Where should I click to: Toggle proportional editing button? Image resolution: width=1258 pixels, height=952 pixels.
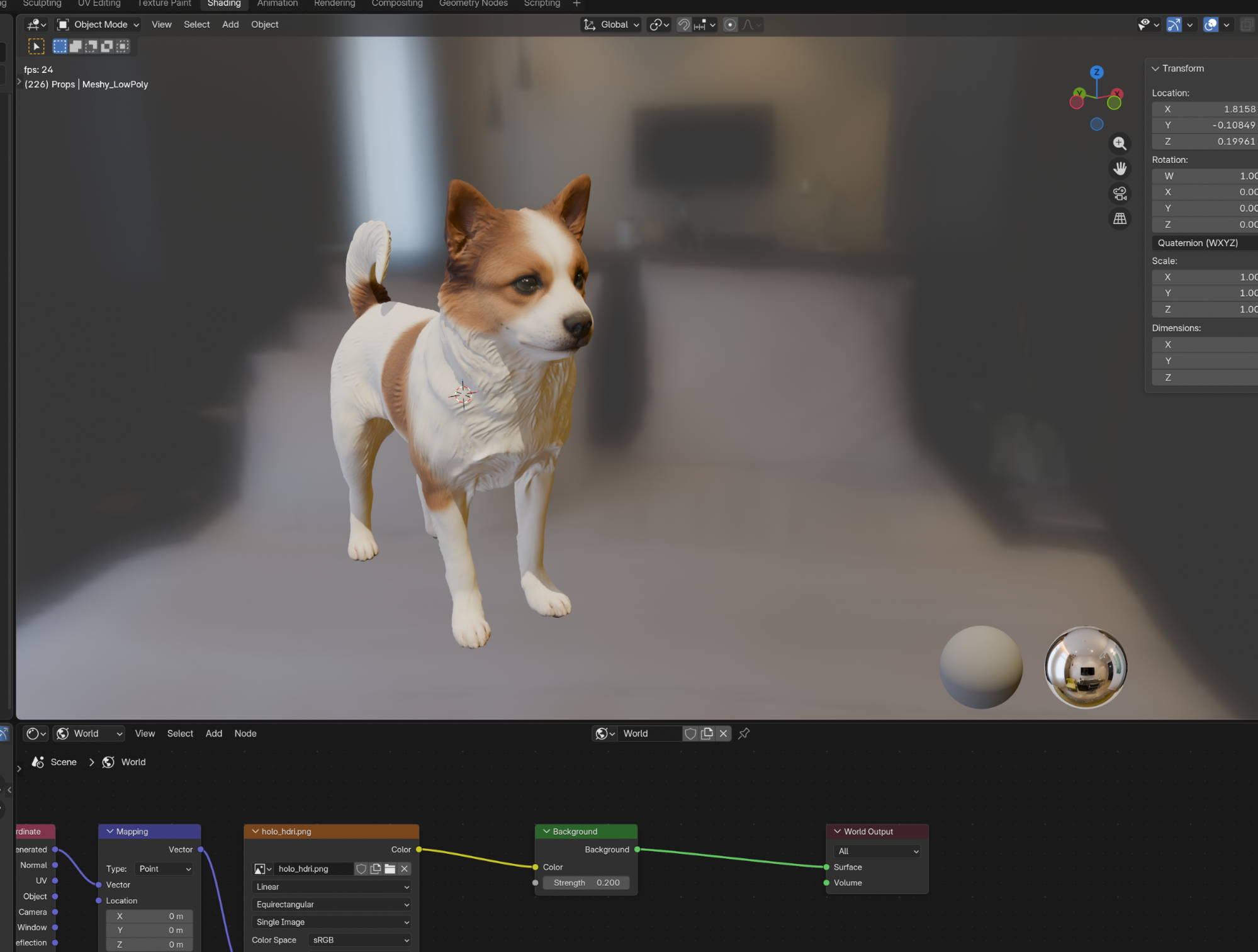tap(729, 25)
